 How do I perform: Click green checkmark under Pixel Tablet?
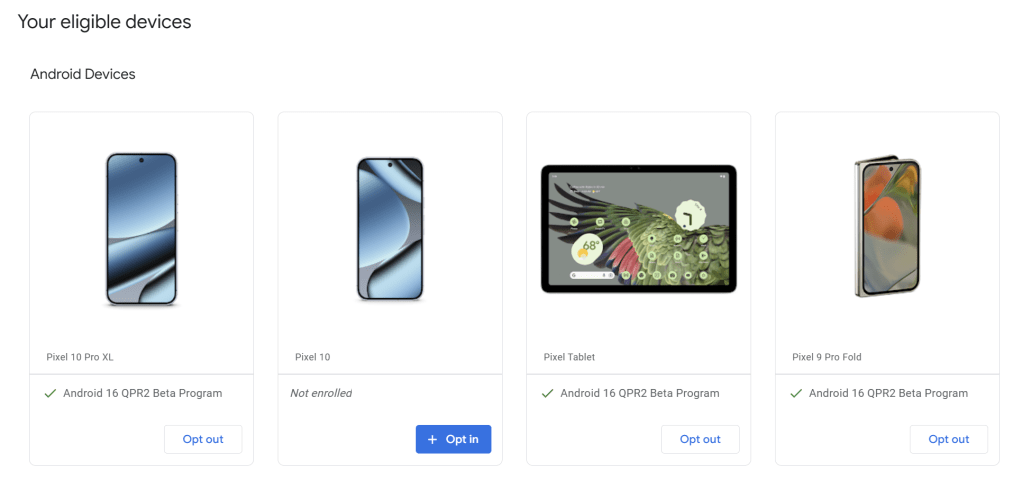[548, 394]
